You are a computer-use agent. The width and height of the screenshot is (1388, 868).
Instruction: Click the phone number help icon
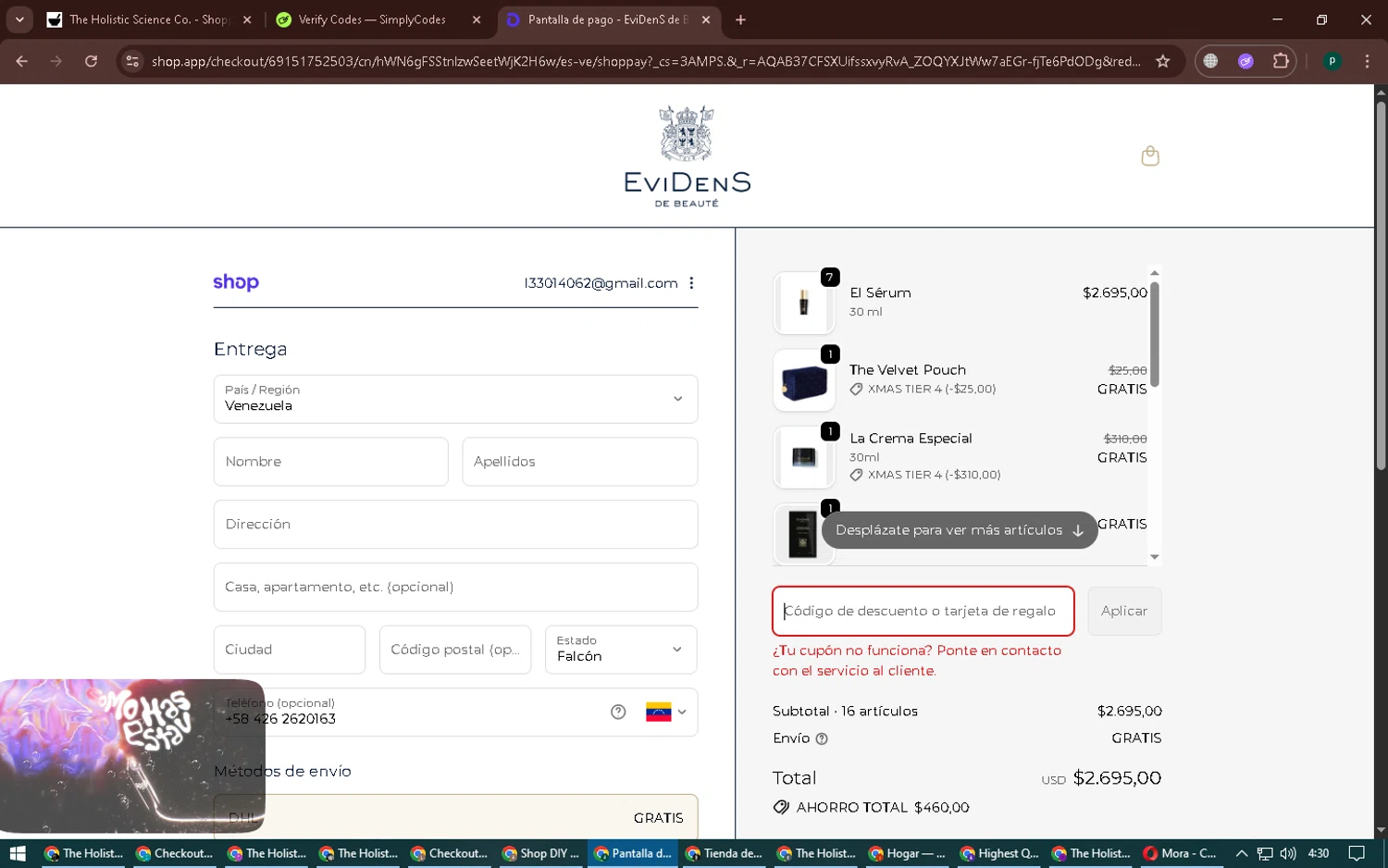point(618,712)
